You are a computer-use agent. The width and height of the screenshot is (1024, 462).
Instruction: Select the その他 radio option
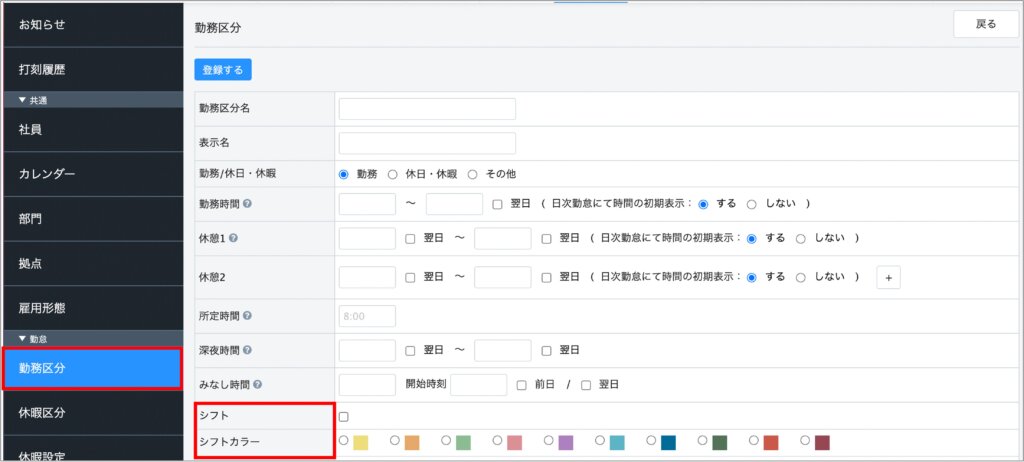point(473,174)
